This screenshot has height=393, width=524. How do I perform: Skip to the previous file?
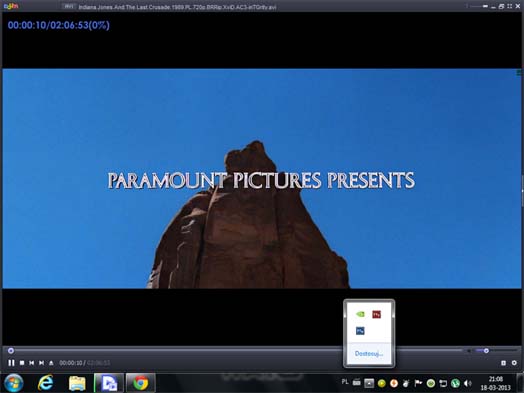31,363
